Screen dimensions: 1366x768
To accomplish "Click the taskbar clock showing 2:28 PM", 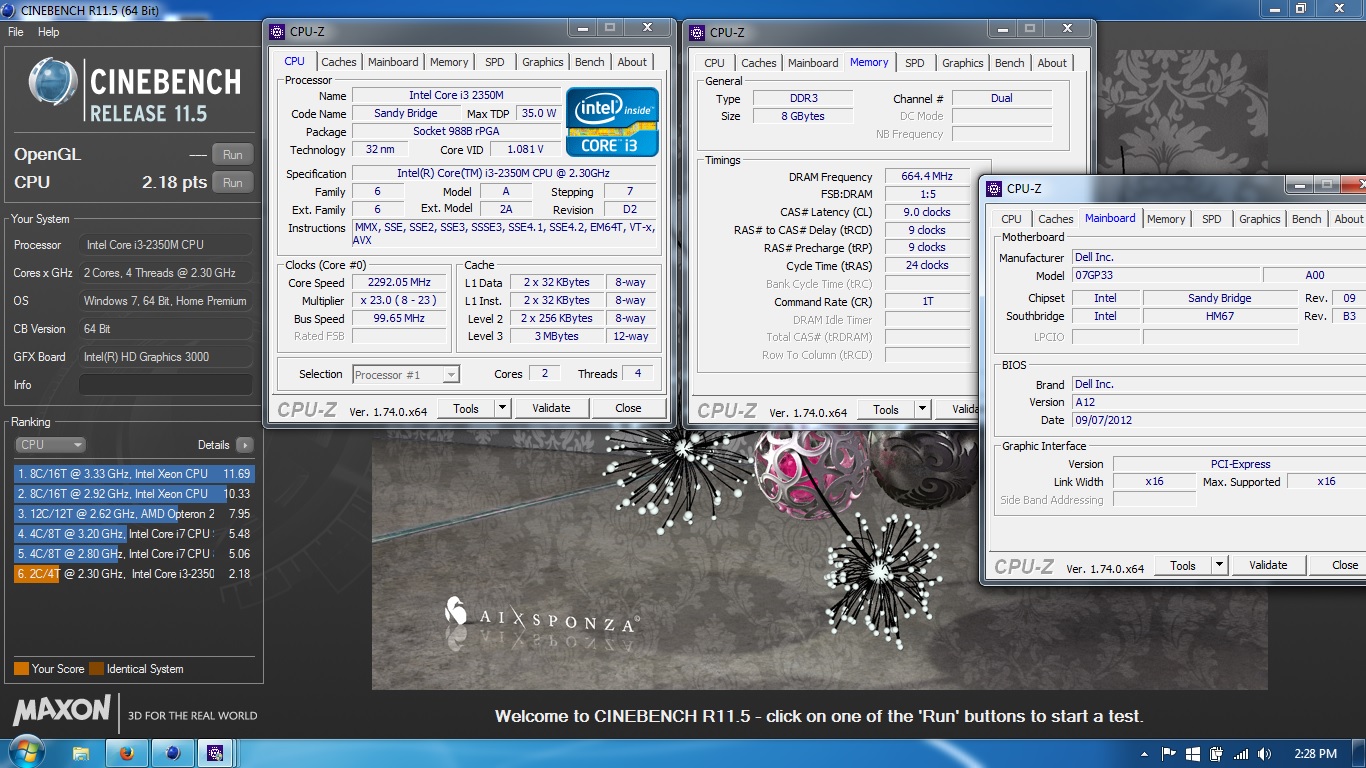I will click(x=1314, y=754).
